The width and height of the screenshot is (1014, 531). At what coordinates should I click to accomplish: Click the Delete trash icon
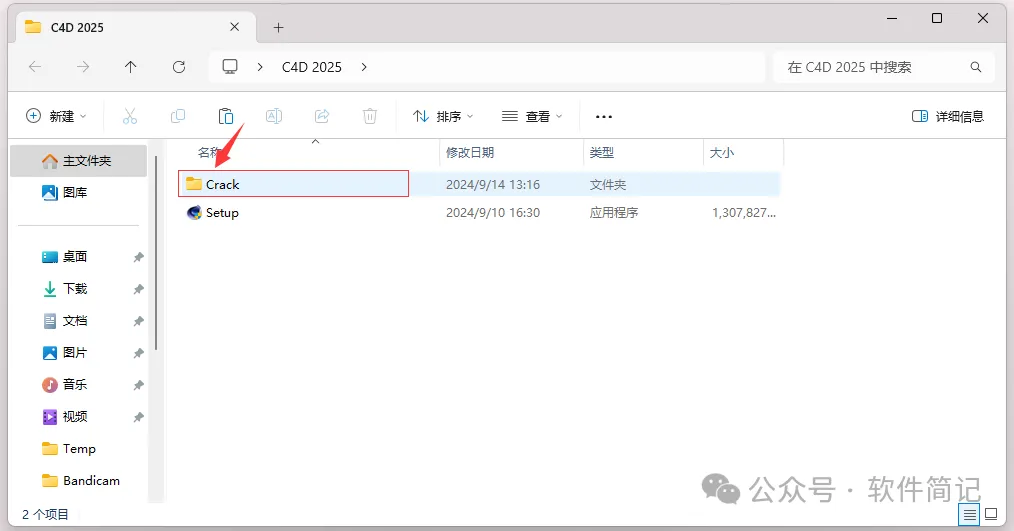pos(370,116)
